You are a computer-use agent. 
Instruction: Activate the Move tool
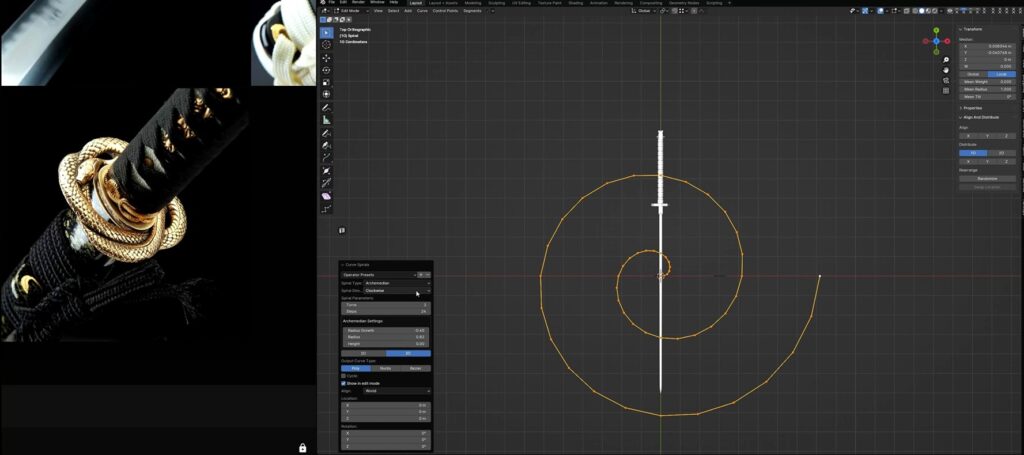pyautogui.click(x=326, y=58)
